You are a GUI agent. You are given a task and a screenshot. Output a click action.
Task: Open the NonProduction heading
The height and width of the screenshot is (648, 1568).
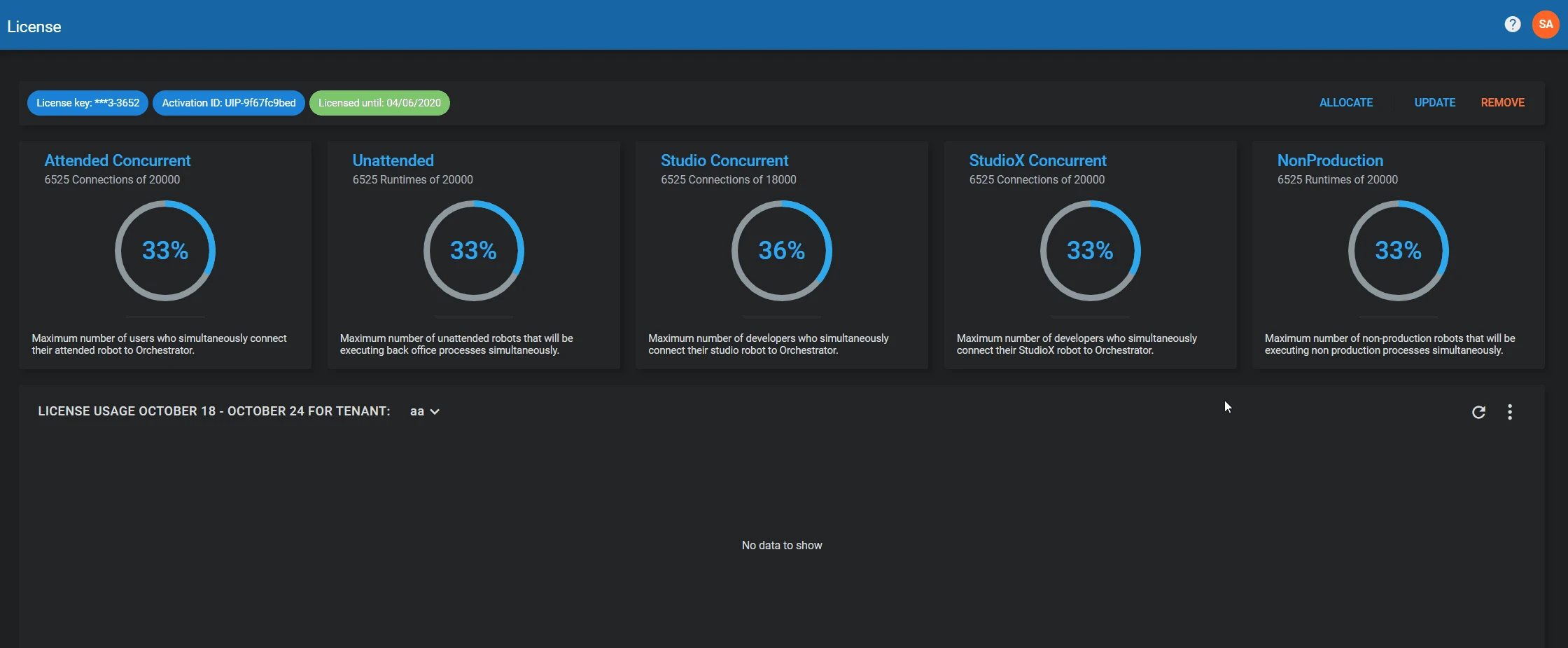tap(1330, 160)
